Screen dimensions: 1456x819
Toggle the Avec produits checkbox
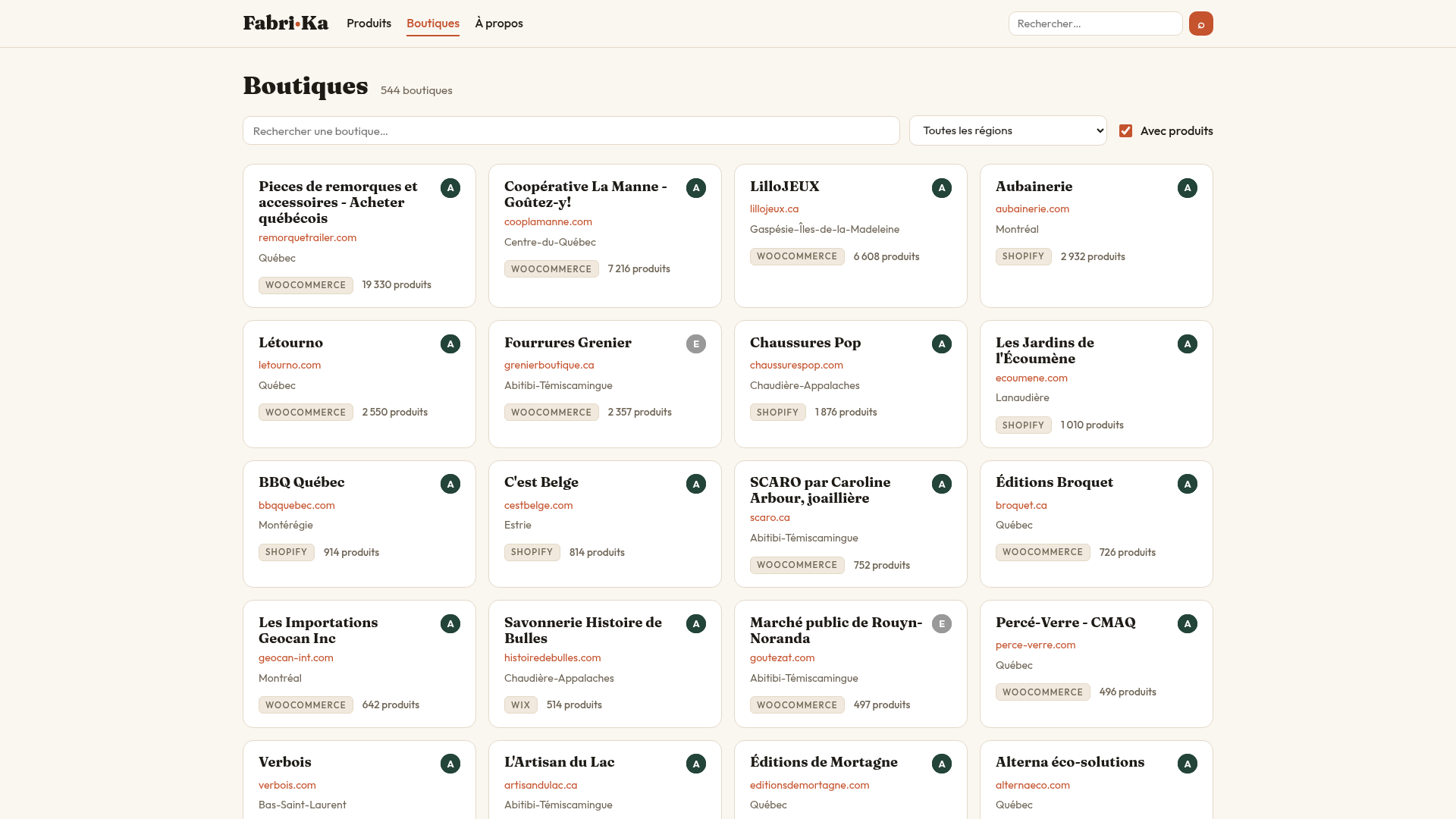(x=1126, y=131)
